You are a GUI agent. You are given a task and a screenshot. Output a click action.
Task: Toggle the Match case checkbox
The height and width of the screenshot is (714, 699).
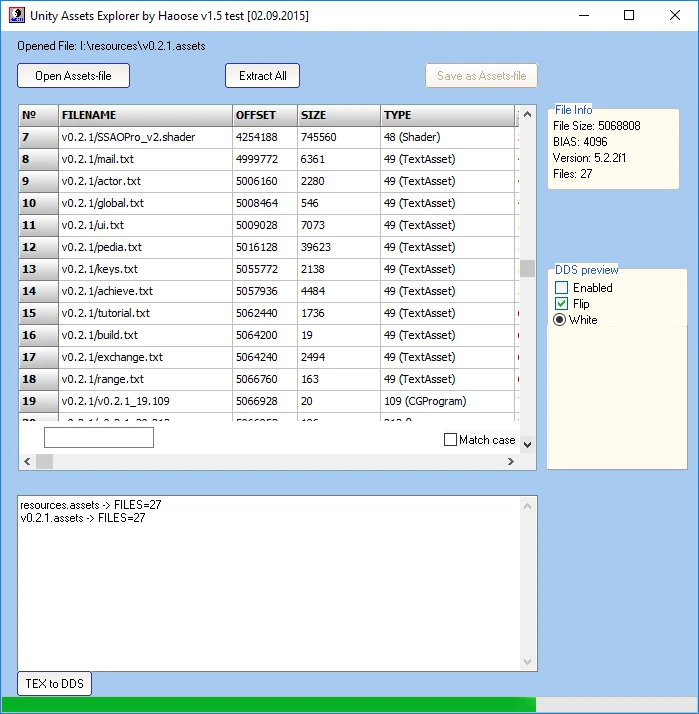click(x=450, y=440)
